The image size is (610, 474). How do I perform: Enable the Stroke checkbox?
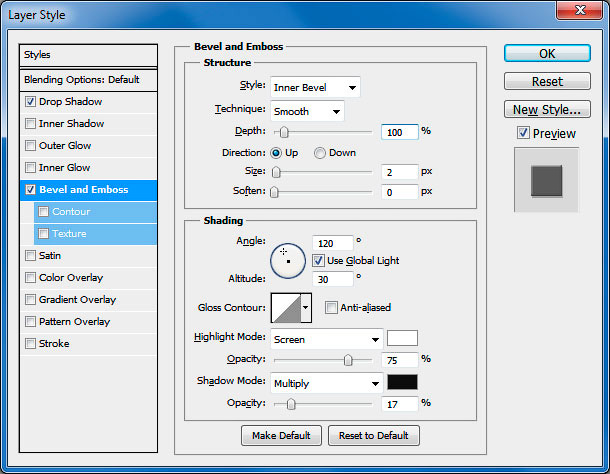pos(30,343)
